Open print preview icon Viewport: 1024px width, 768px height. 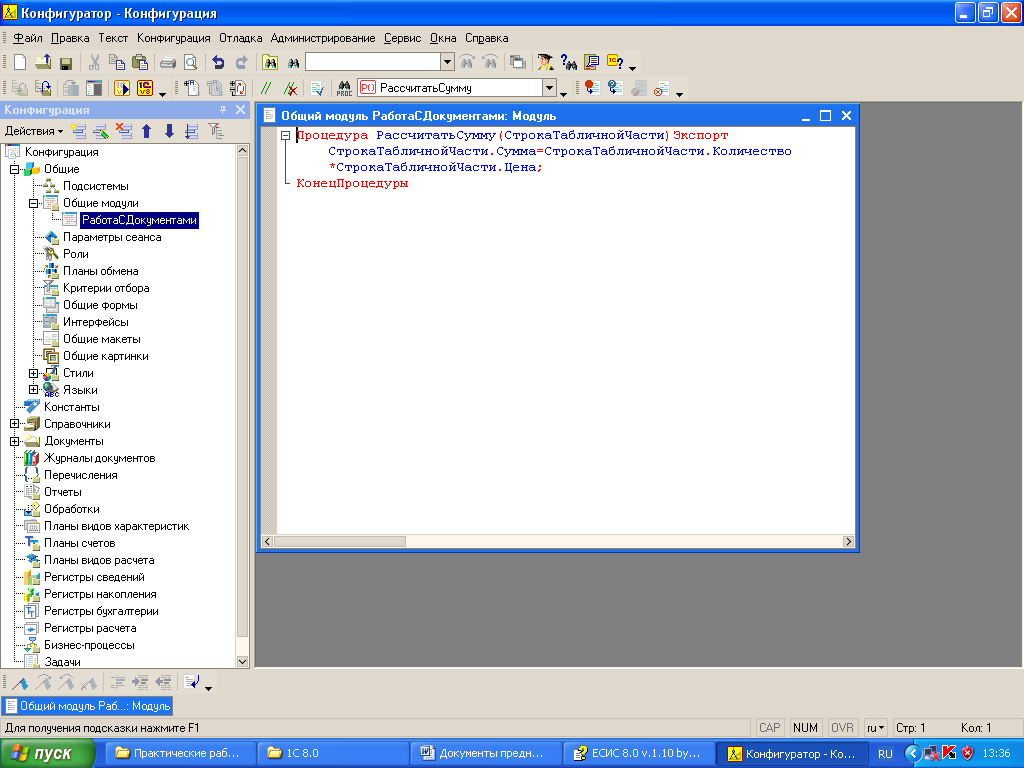tap(190, 62)
